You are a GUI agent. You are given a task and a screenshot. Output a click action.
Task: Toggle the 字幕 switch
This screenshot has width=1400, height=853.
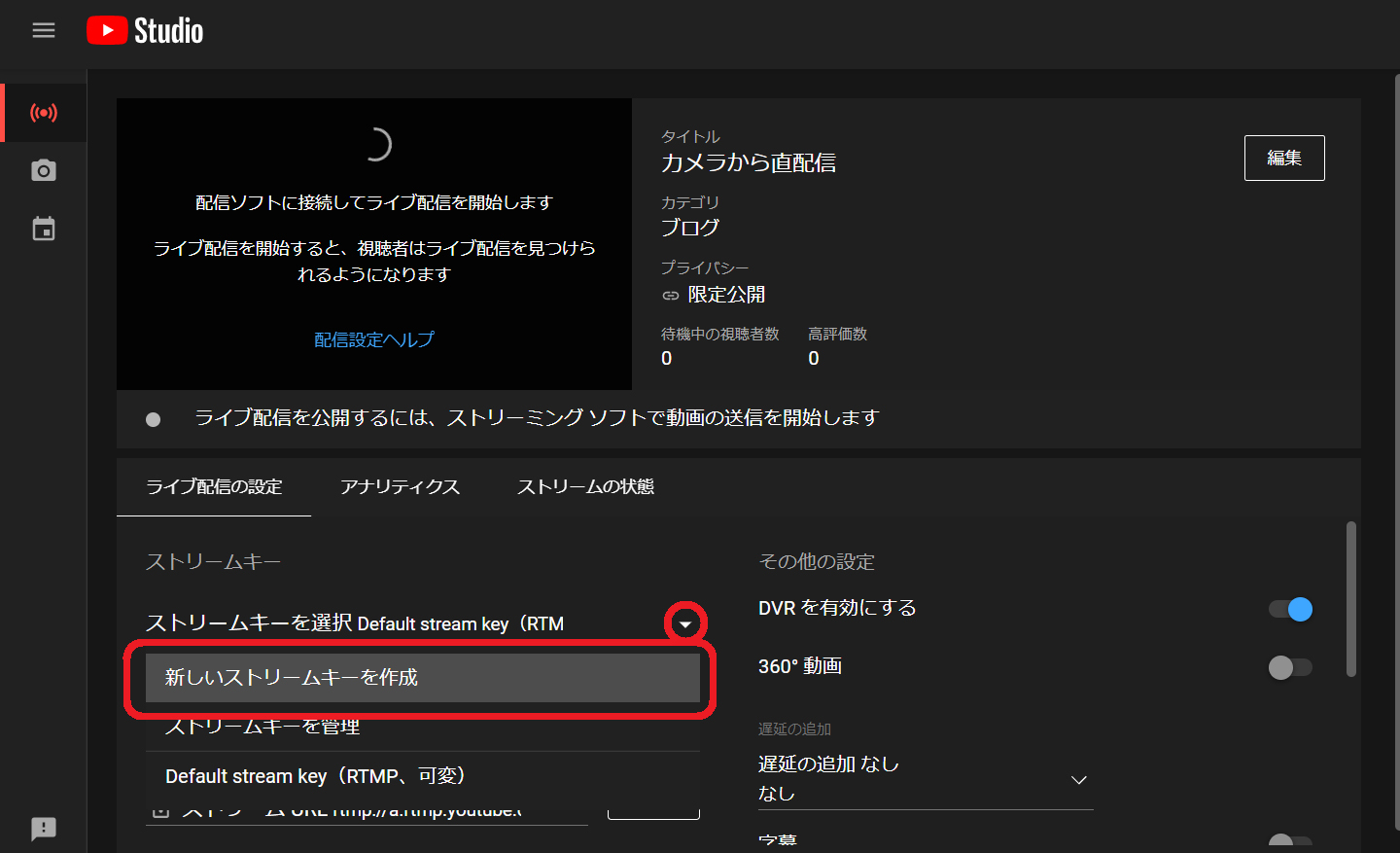click(x=1290, y=842)
